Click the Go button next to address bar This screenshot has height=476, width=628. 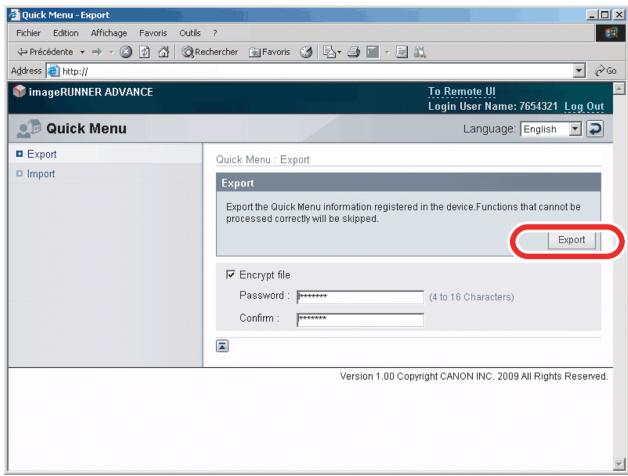tap(605, 71)
